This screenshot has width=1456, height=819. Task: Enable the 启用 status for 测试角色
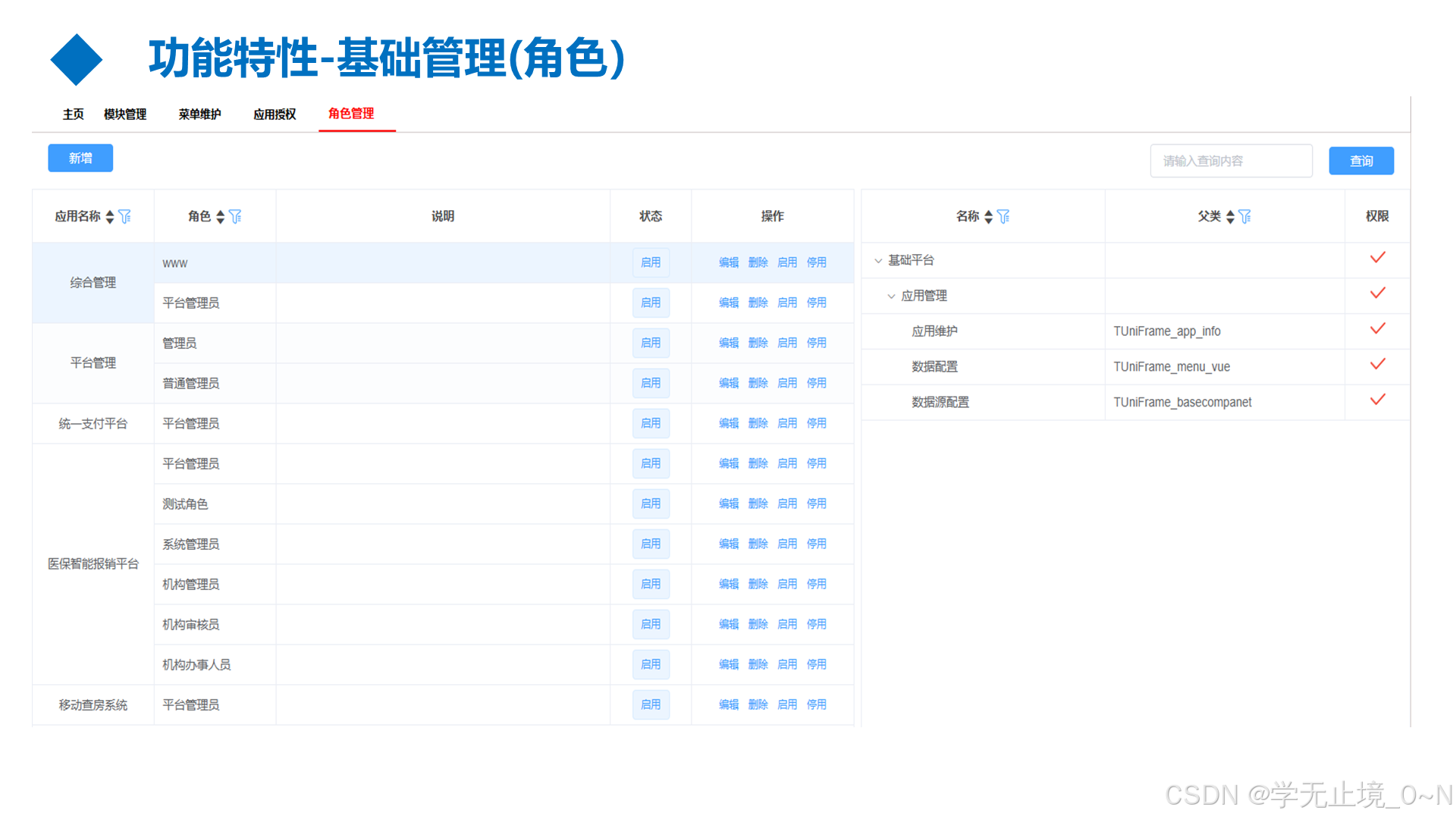point(651,504)
